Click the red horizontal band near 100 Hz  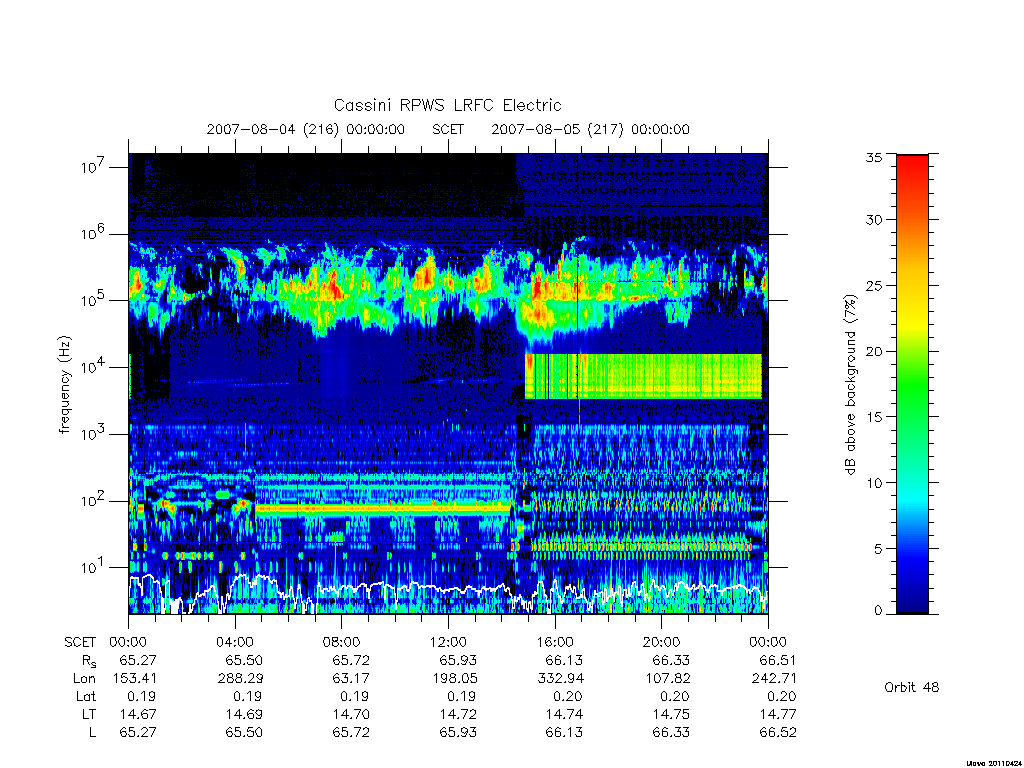(x=382, y=507)
